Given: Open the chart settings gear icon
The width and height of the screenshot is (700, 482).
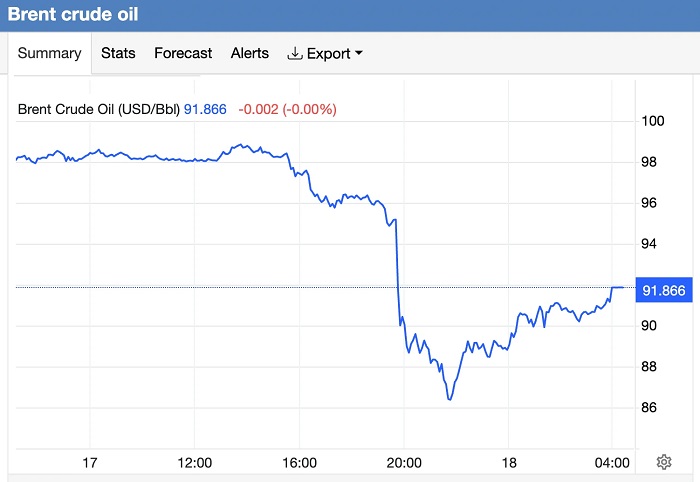Looking at the screenshot, I should (x=663, y=461).
